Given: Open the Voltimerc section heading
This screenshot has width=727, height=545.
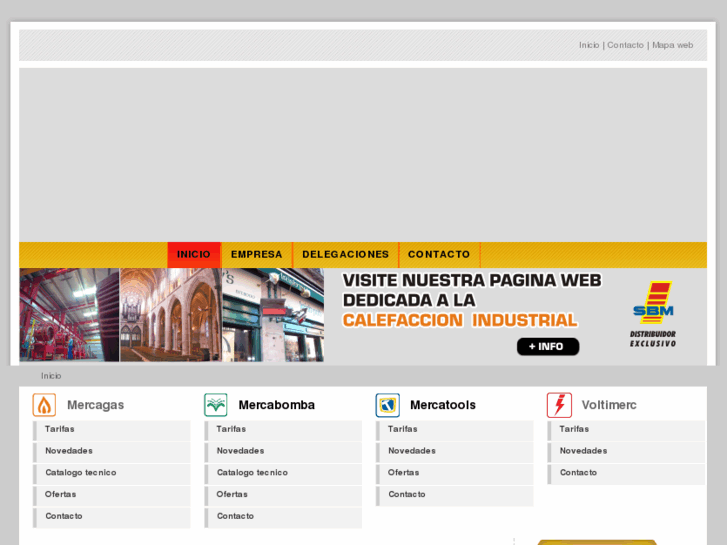Looking at the screenshot, I should [609, 405].
